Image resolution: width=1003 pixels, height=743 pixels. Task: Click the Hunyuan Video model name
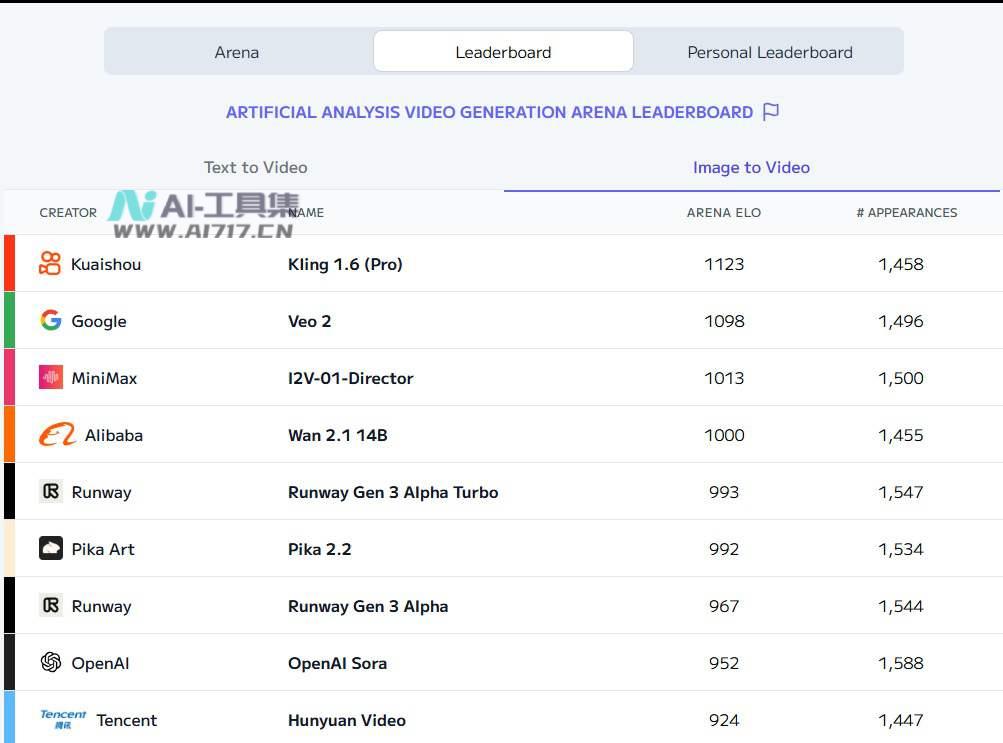[347, 720]
